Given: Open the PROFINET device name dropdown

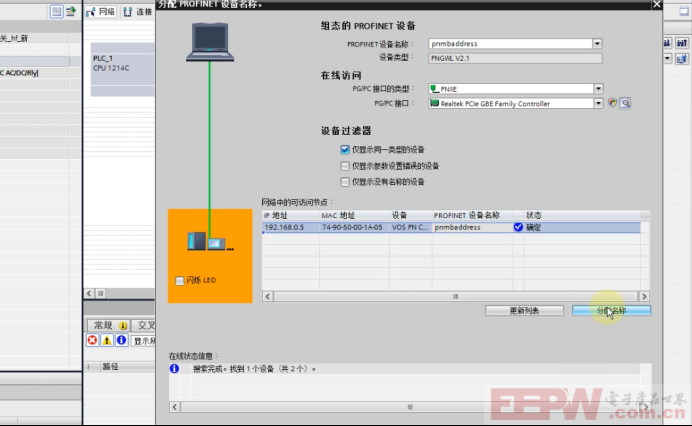Looking at the screenshot, I should point(597,44).
